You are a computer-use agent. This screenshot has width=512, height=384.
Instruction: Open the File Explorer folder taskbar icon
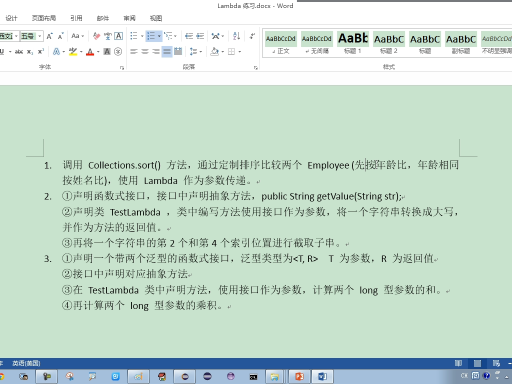coord(275,377)
